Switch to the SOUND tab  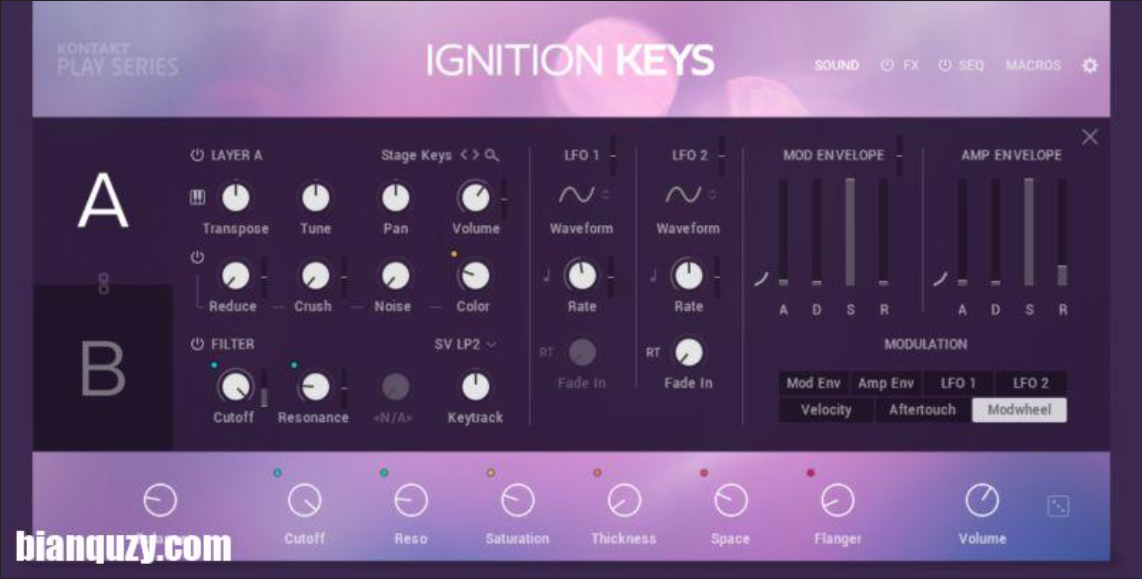pyautogui.click(x=837, y=66)
